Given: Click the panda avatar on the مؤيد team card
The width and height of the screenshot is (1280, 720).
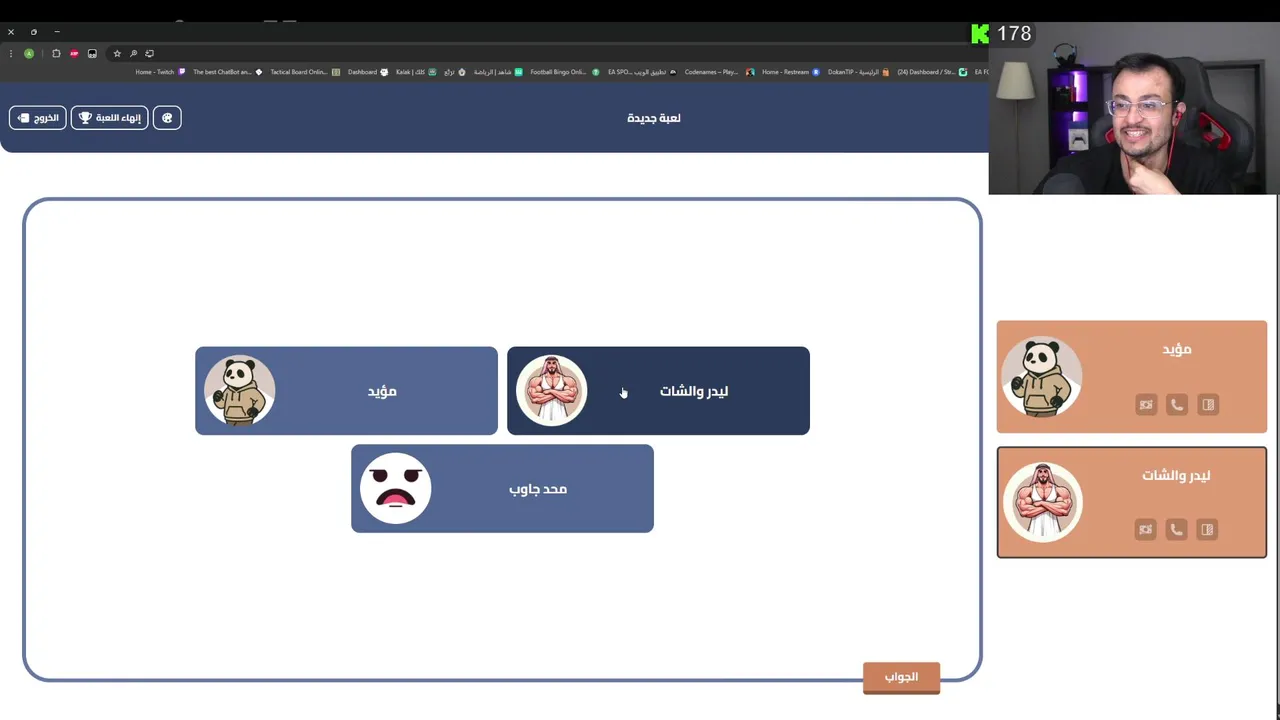Looking at the screenshot, I should pyautogui.click(x=1042, y=377).
